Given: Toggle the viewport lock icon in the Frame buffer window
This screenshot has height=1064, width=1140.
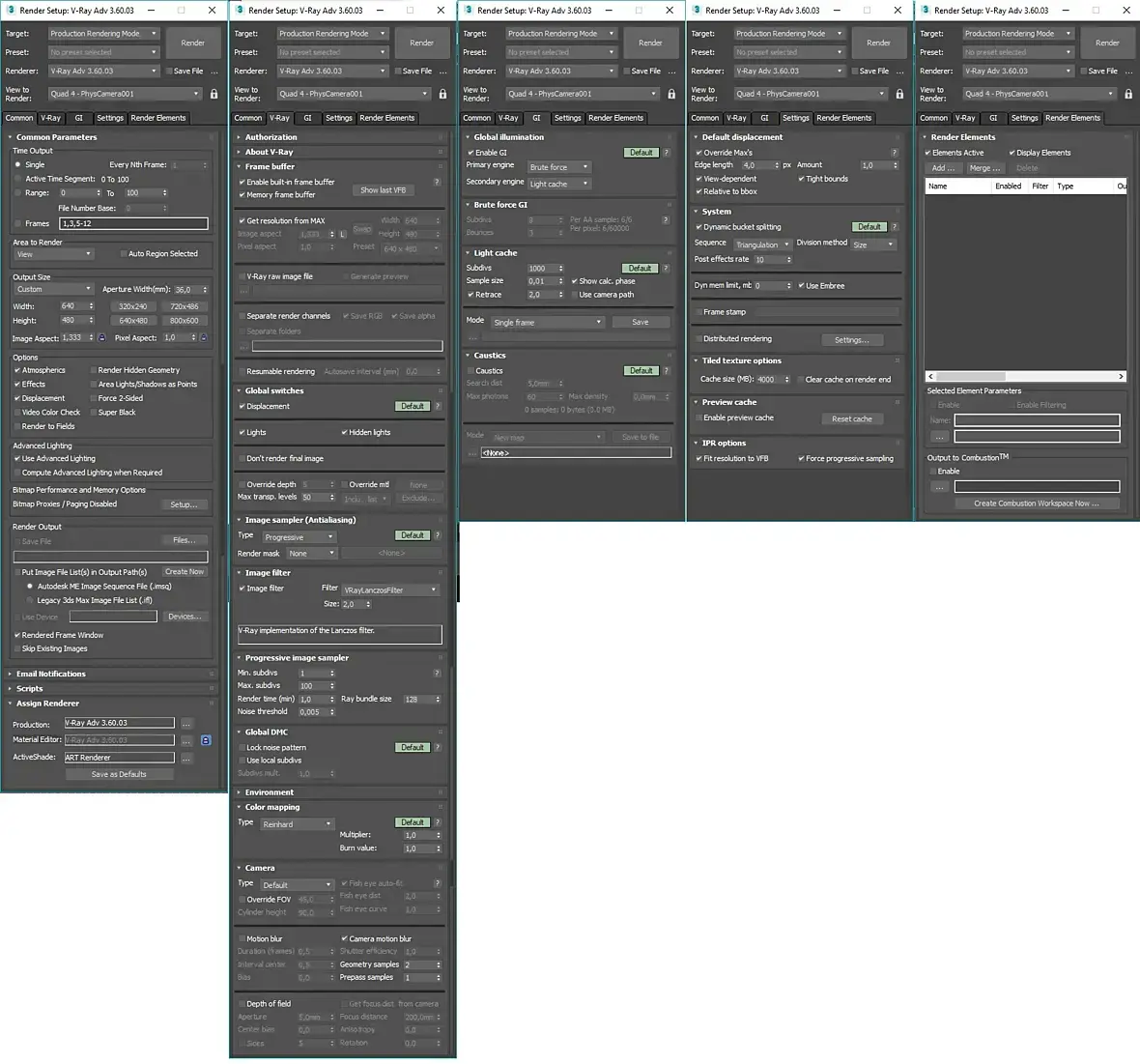Looking at the screenshot, I should (x=442, y=94).
